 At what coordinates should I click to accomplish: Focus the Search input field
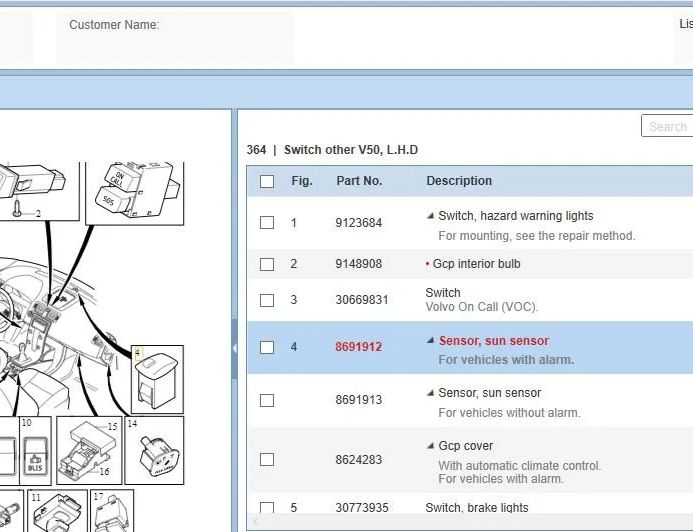[666, 127]
